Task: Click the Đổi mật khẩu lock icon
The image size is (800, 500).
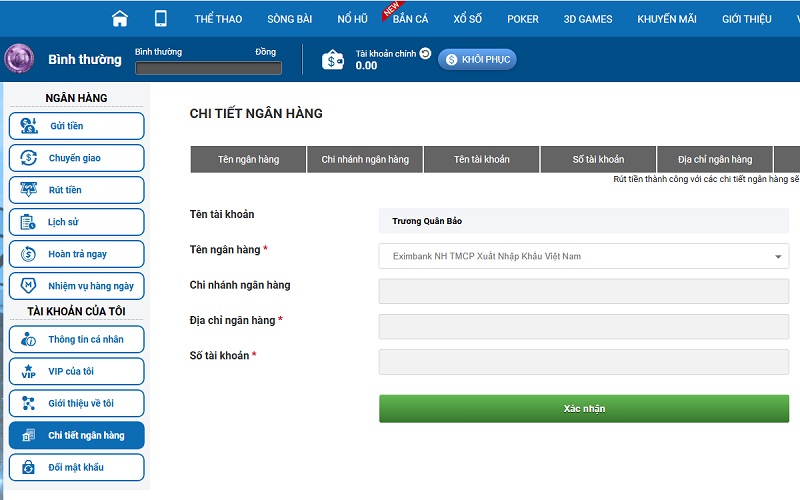Action: (x=28, y=467)
